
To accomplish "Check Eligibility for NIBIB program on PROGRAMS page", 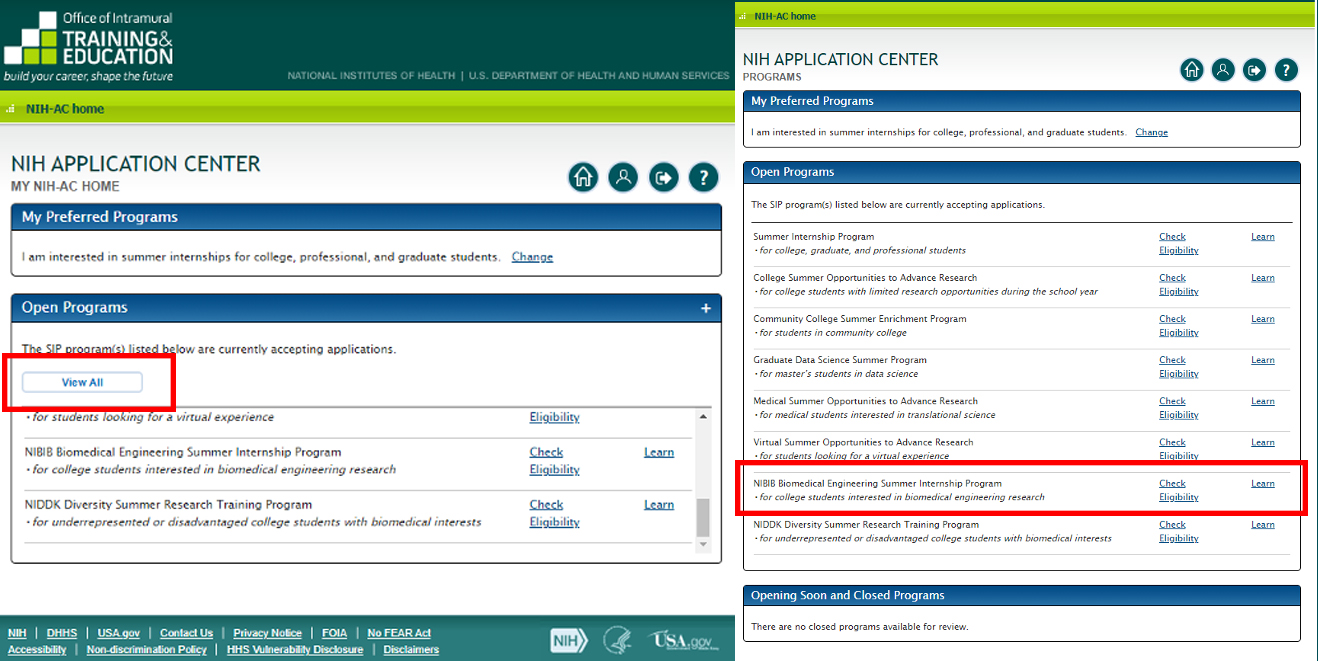I will click(x=1179, y=490).
